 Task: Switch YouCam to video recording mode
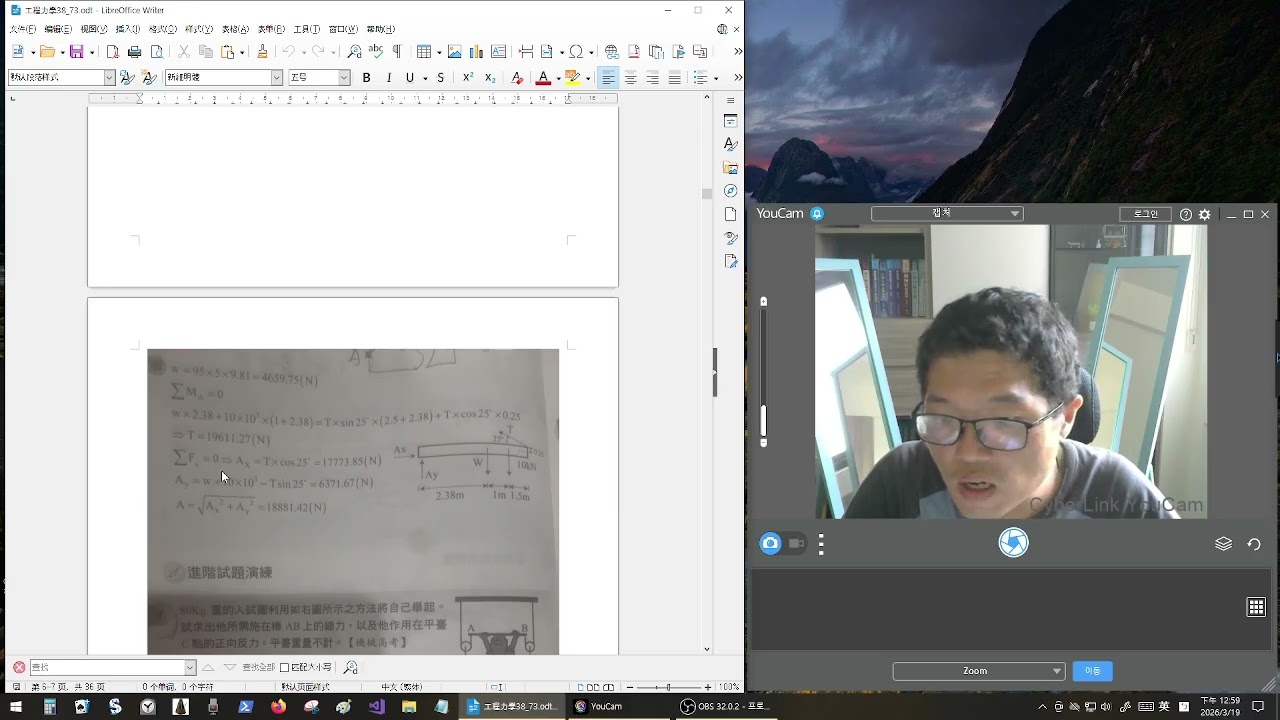[797, 544]
